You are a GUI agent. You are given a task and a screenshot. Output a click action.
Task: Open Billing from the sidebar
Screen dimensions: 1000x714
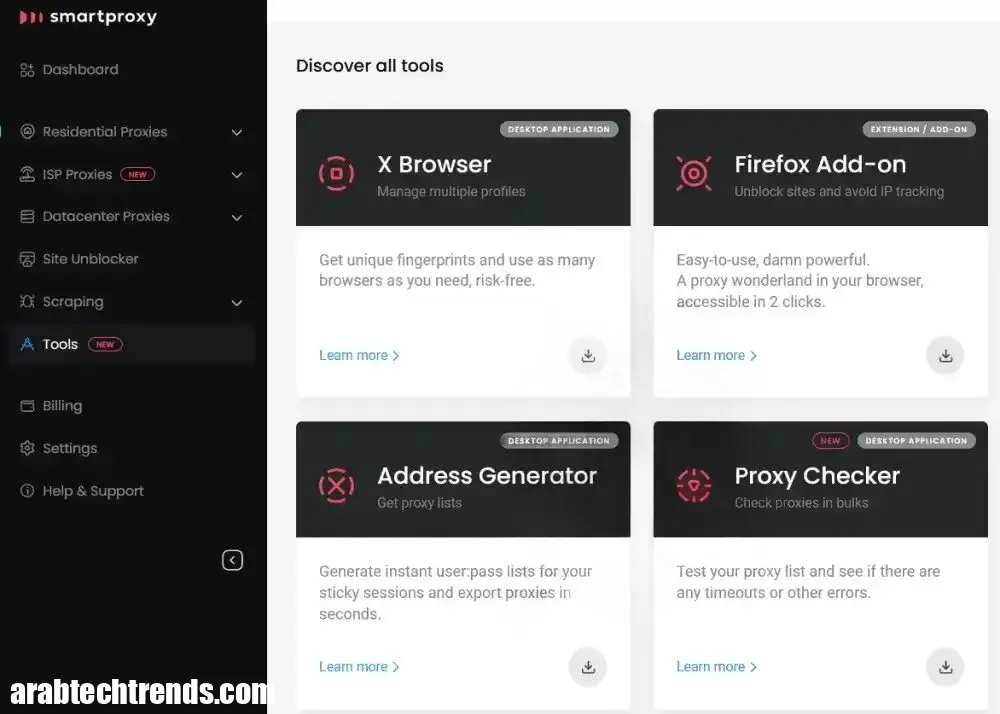tap(62, 406)
